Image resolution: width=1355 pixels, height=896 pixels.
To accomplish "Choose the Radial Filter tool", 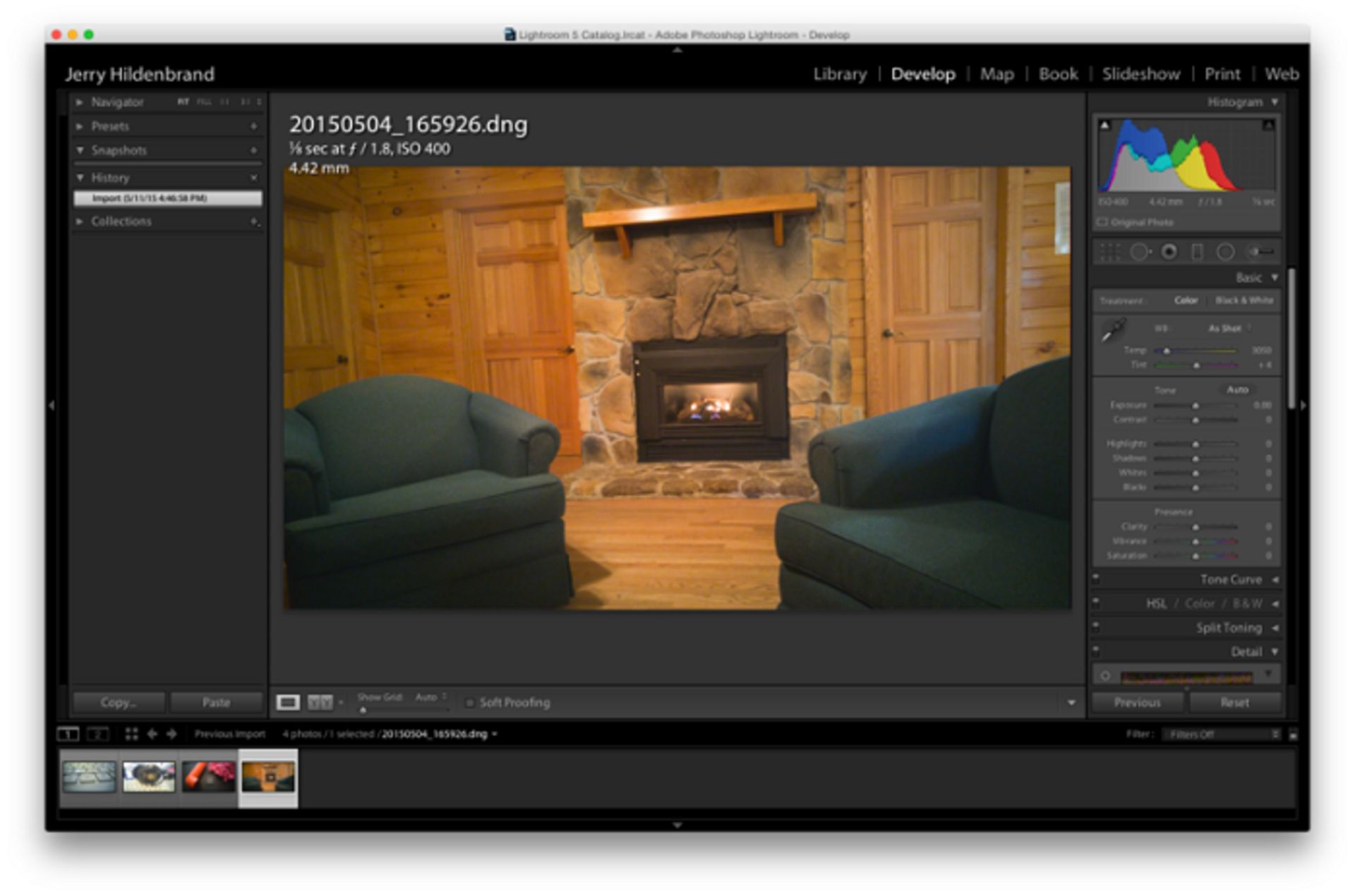I will 1226,252.
